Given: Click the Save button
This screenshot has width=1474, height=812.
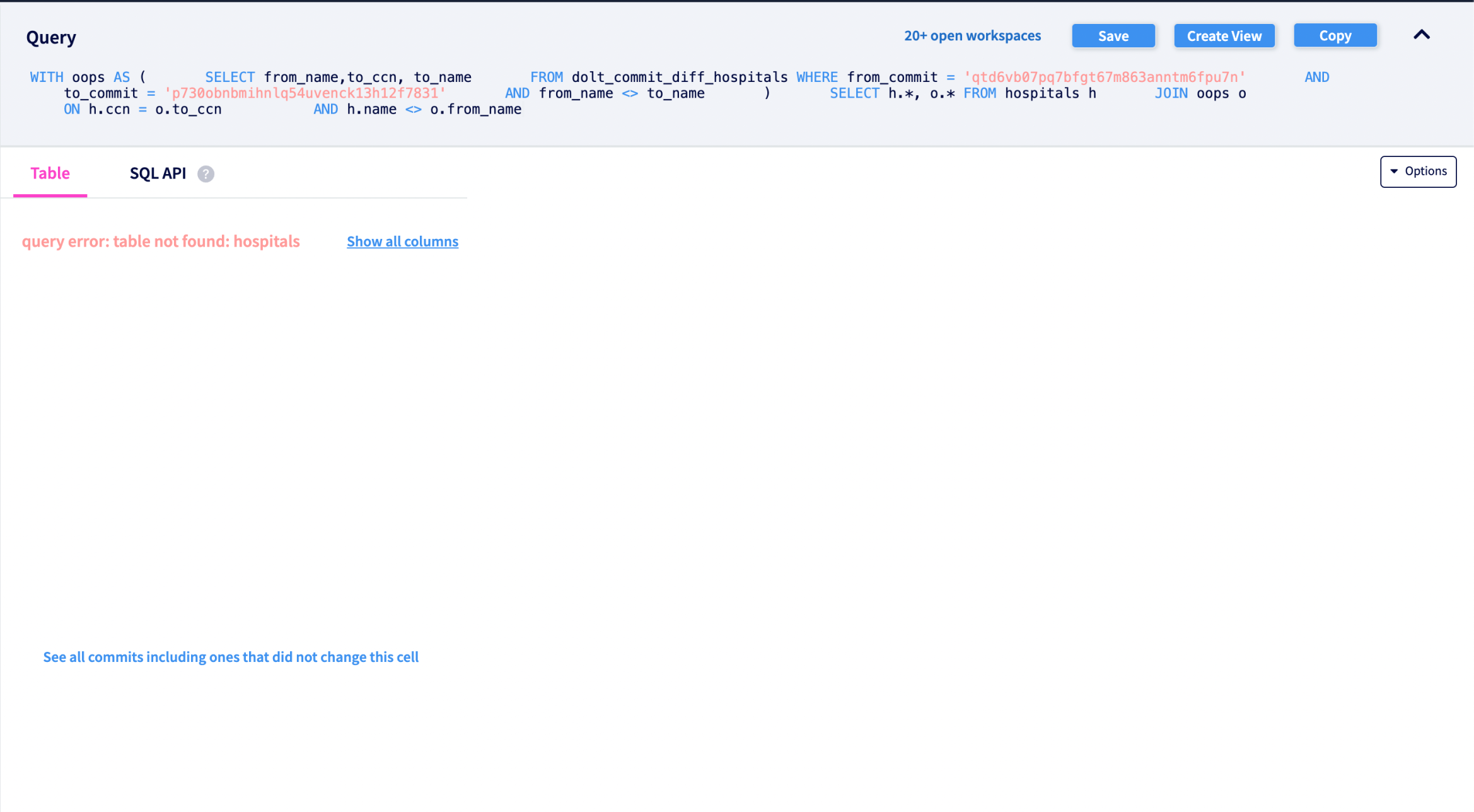Looking at the screenshot, I should pyautogui.click(x=1113, y=35).
